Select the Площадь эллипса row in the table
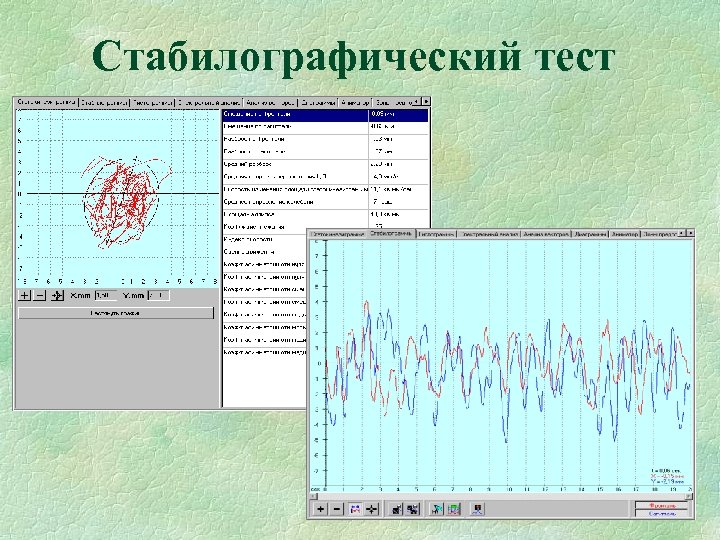The width and height of the screenshot is (720, 540). click(325, 214)
